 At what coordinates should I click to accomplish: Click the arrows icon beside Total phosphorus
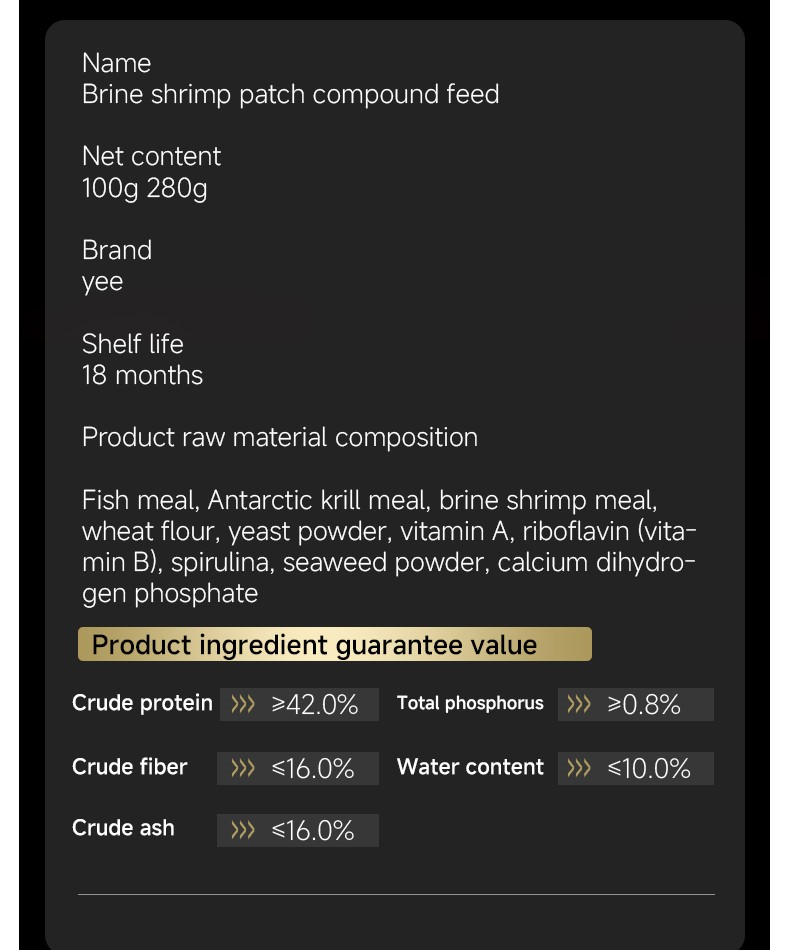click(579, 705)
